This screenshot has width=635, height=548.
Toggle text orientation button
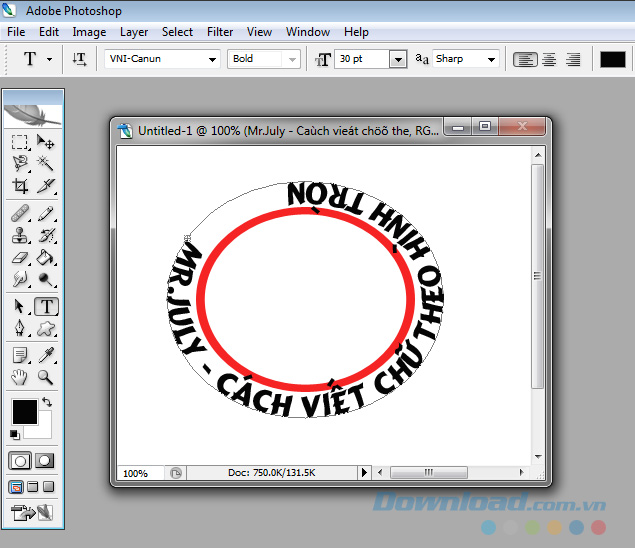click(x=80, y=59)
